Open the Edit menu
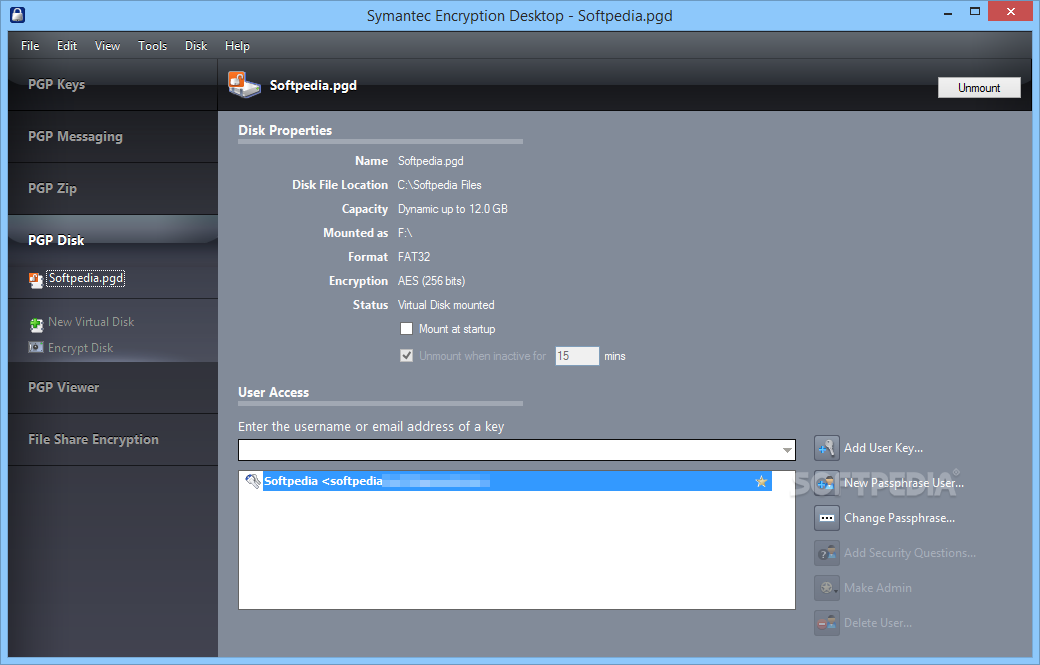 coord(67,46)
